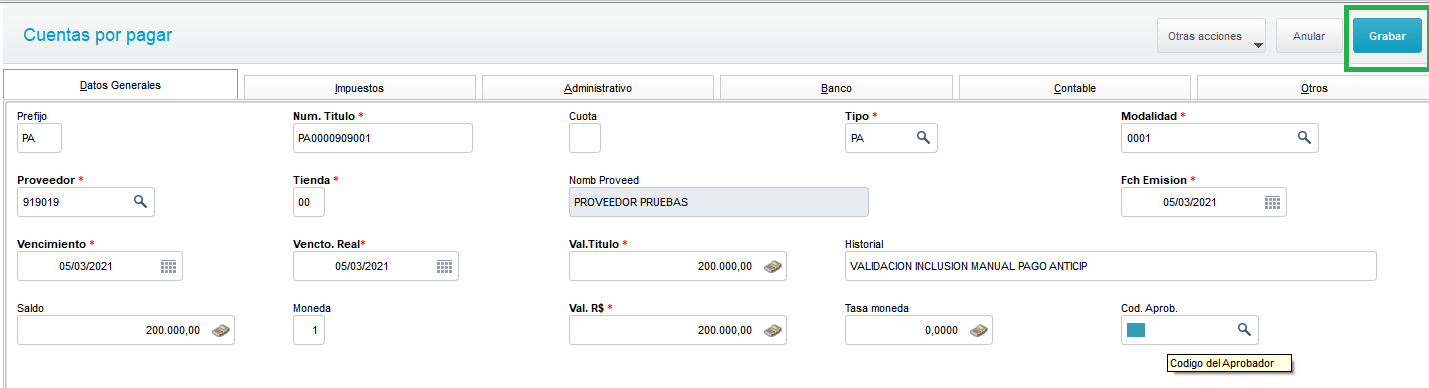Select the empty Cuota field
The image size is (1429, 388).
pos(585,138)
